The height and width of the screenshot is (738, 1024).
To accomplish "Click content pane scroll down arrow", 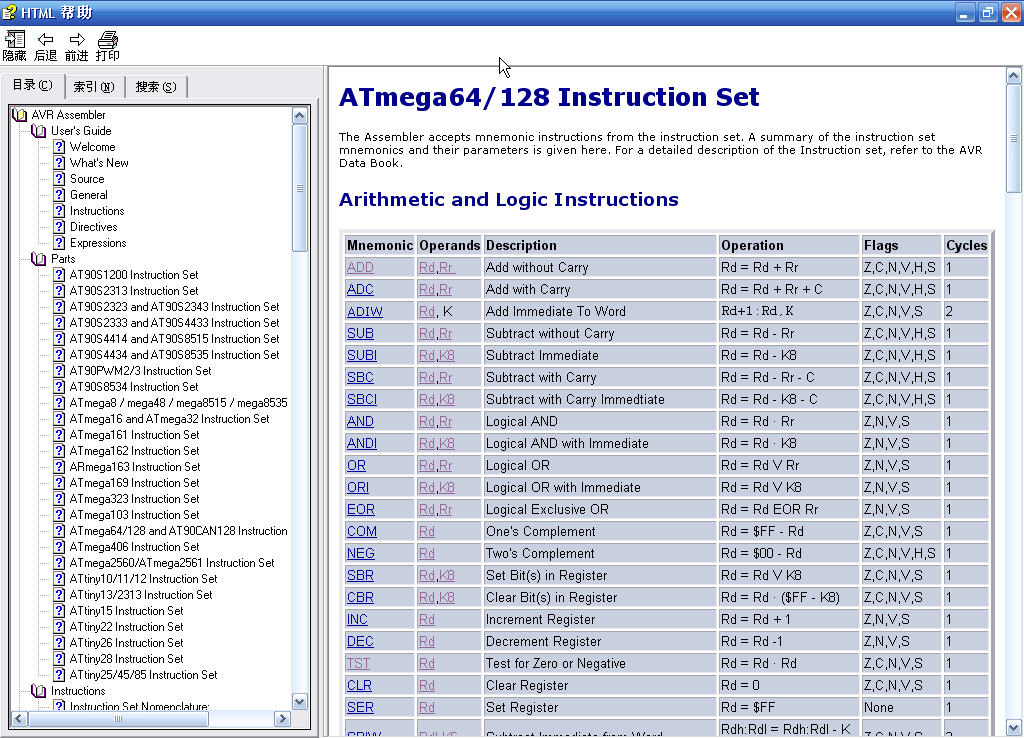I will point(1013,728).
